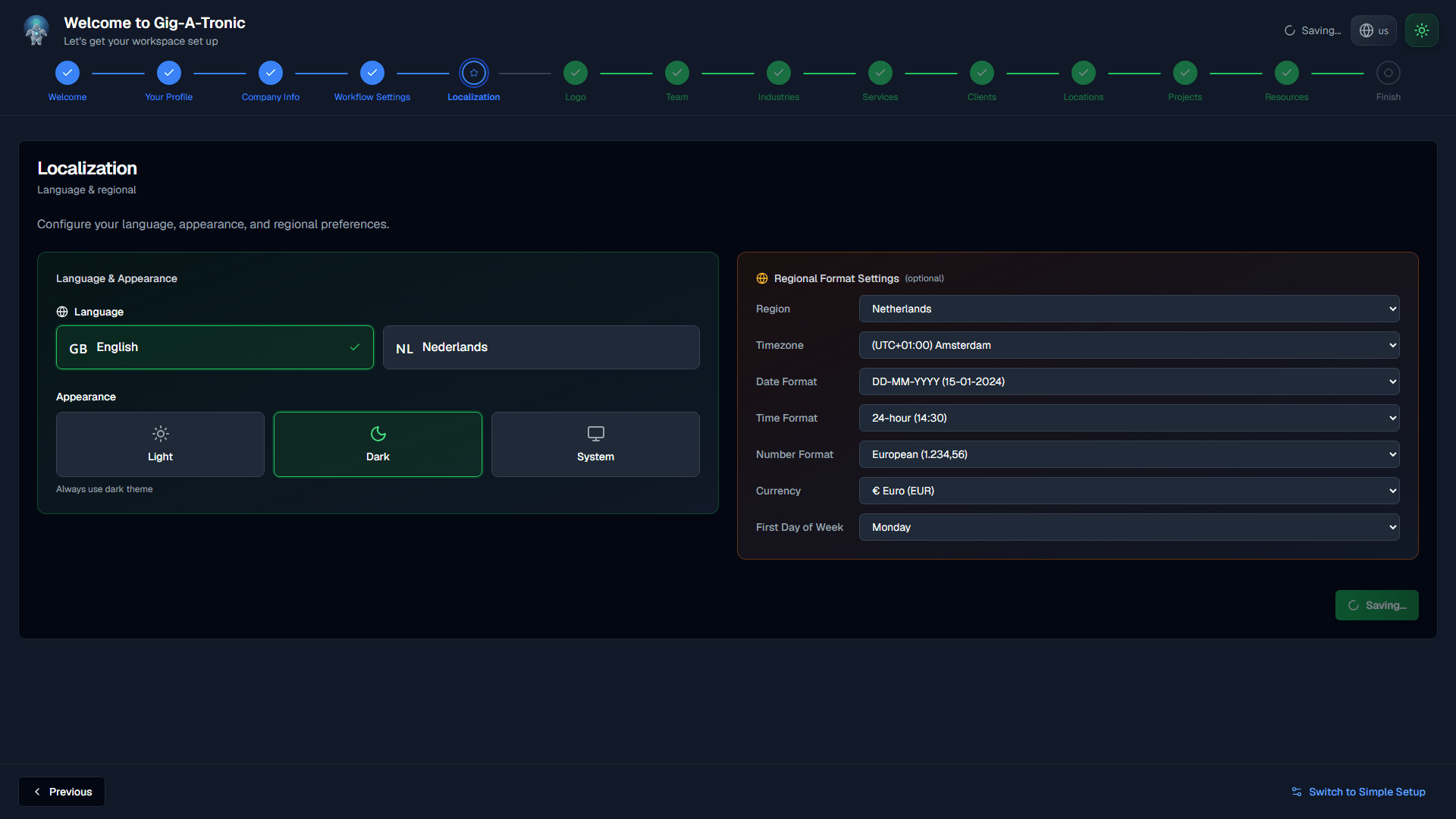The image size is (1456, 819).
Task: Open the Workflow Settings step label
Action: [x=372, y=97]
